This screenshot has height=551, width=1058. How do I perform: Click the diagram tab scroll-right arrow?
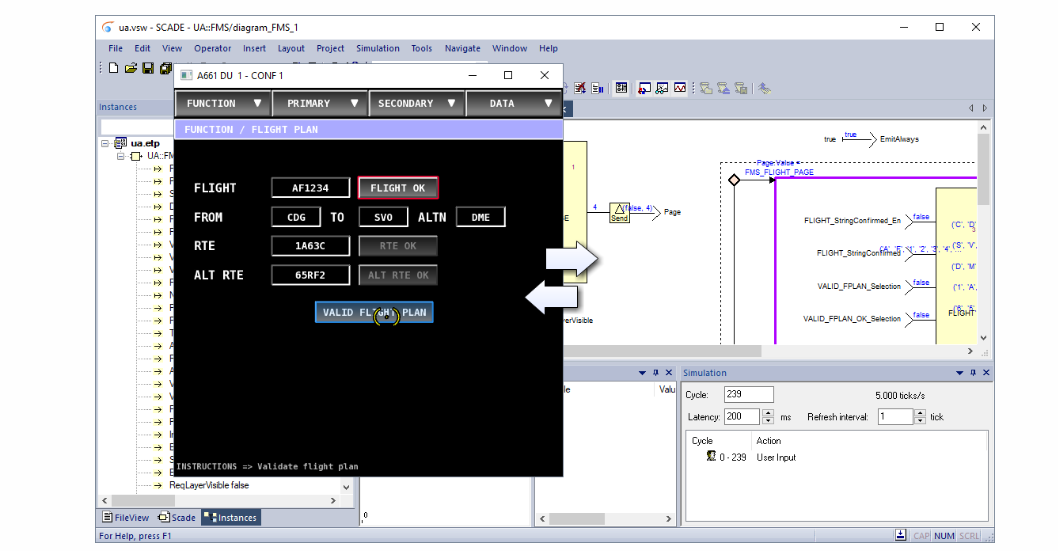984,108
